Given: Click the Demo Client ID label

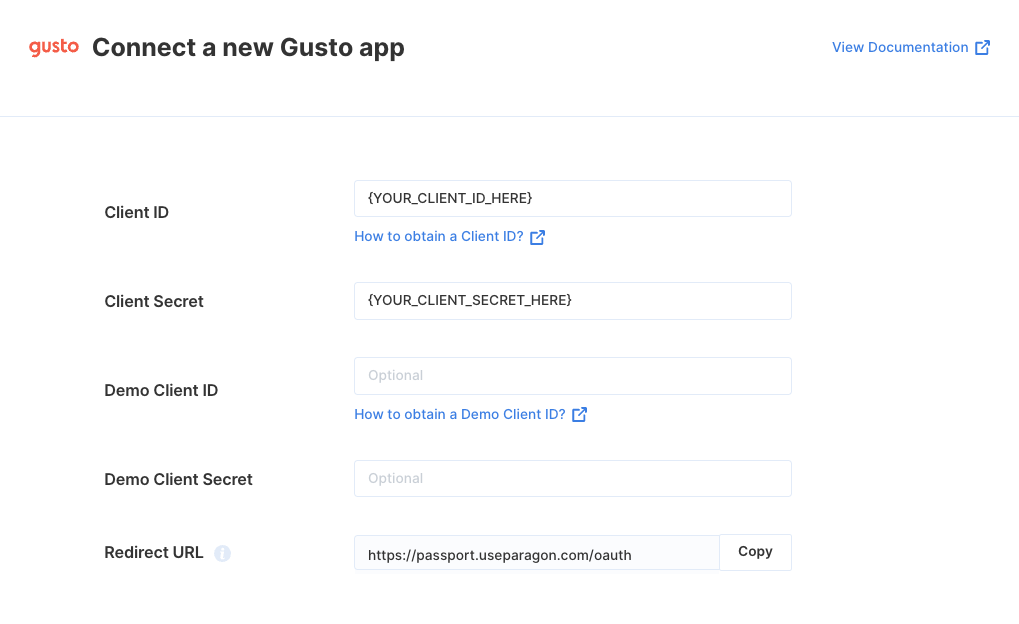Looking at the screenshot, I should pyautogui.click(x=161, y=391).
